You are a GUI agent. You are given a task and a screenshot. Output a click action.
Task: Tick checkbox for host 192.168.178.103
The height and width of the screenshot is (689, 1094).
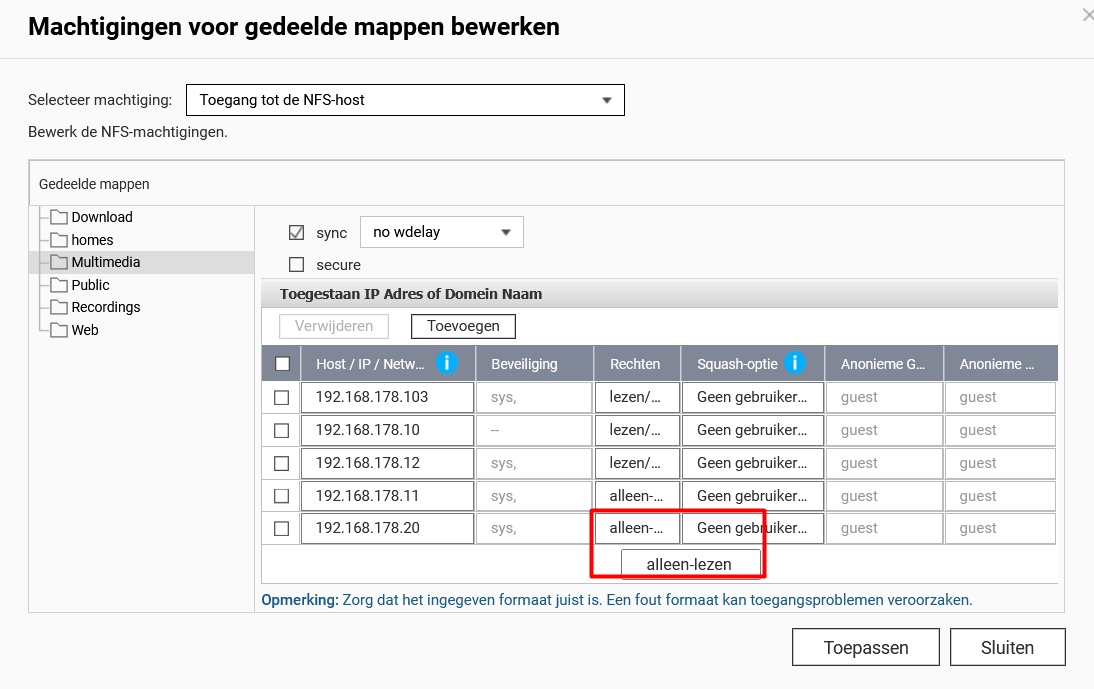point(282,397)
